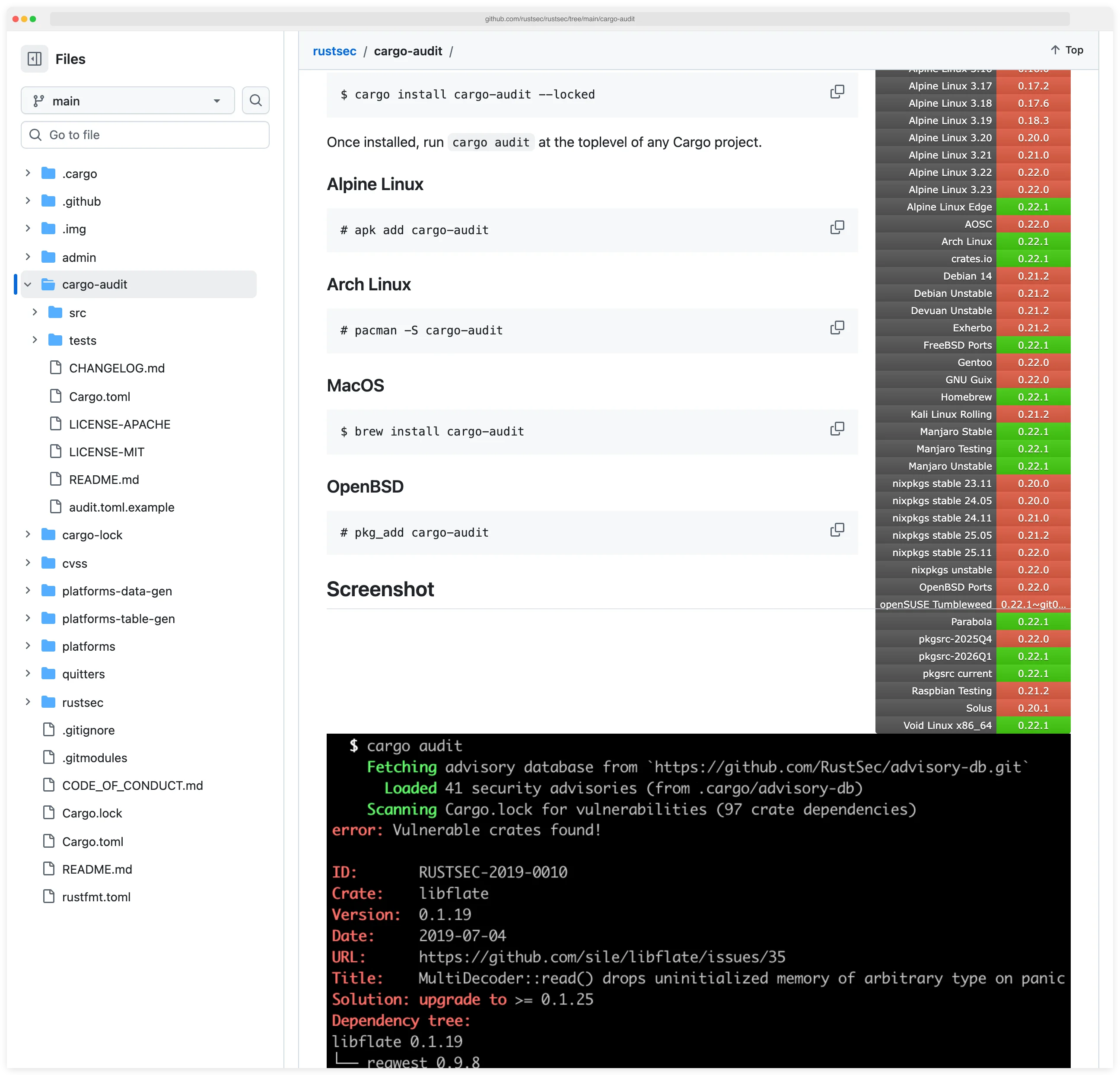The image size is (1120, 1075).
Task: Copy the apk add command
Action: (837, 227)
